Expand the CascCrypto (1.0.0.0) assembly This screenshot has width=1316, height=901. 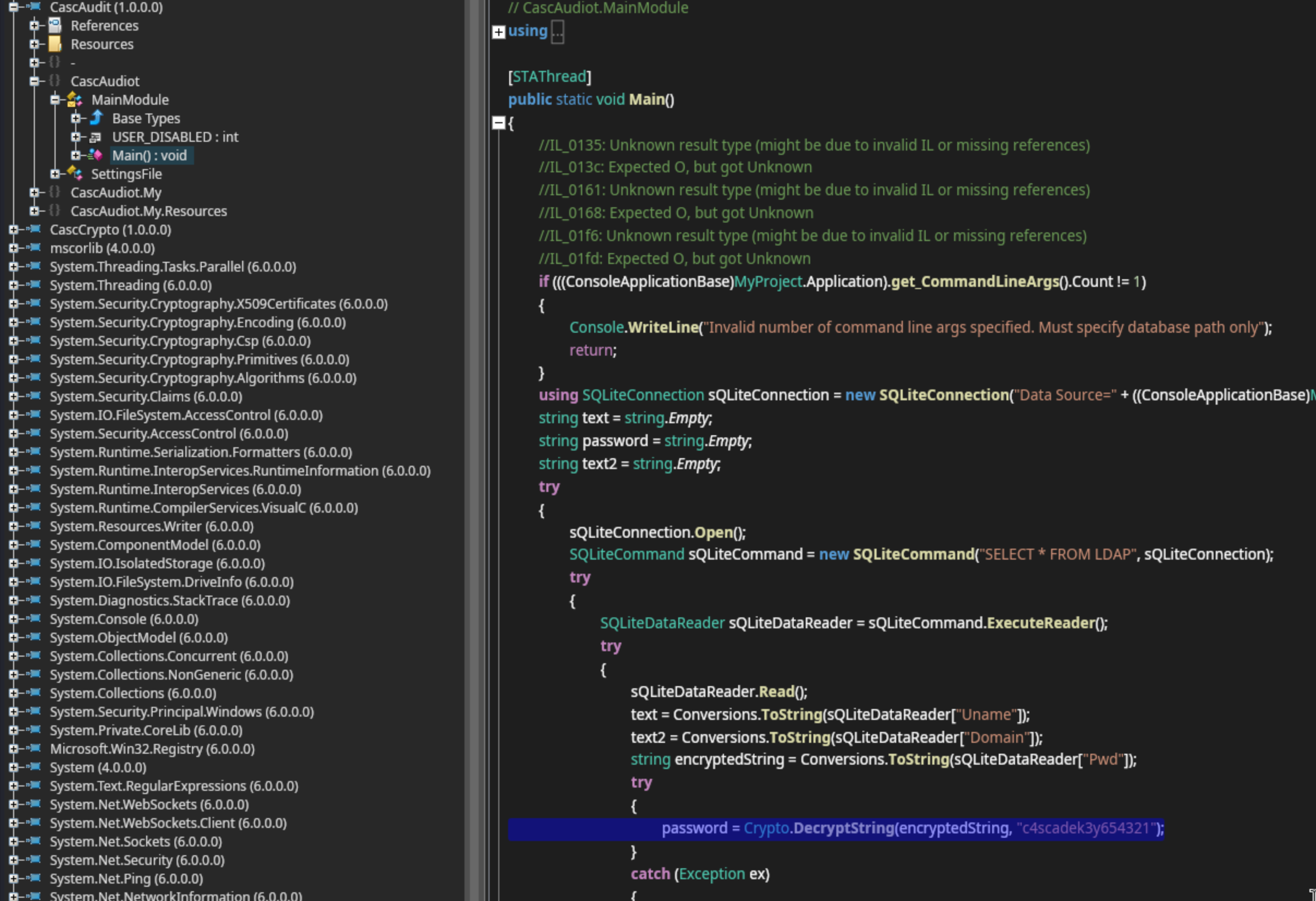14,230
